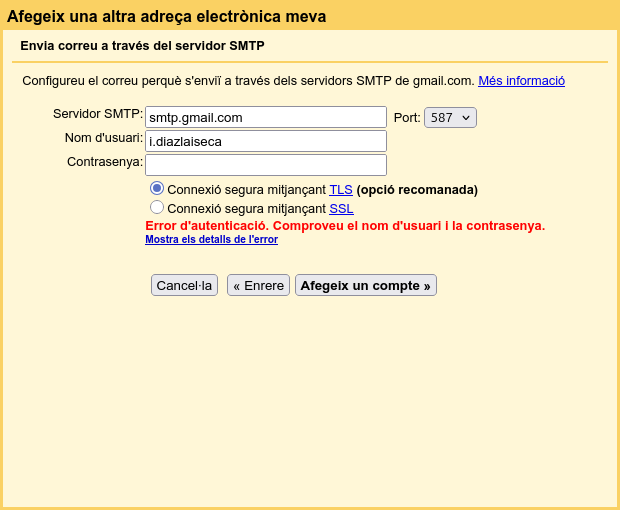The width and height of the screenshot is (620, 510).
Task: Open the TLS hyperlink
Action: [340, 190]
